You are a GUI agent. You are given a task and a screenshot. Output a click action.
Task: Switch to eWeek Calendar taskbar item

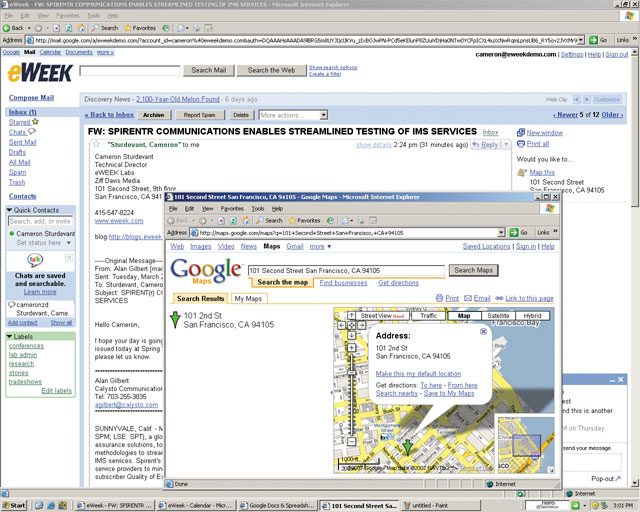point(196,505)
